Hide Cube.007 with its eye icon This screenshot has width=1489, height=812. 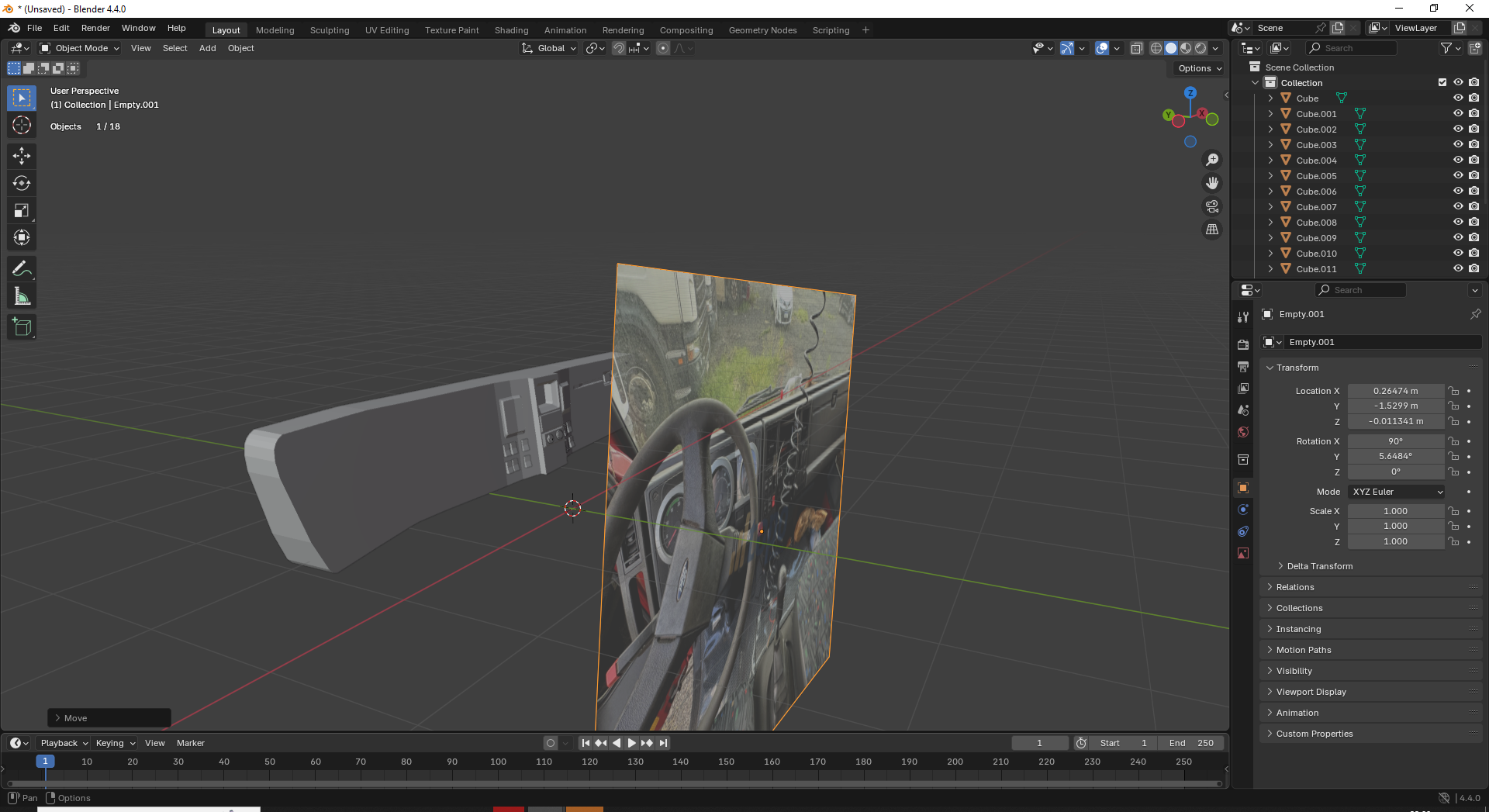(1458, 207)
